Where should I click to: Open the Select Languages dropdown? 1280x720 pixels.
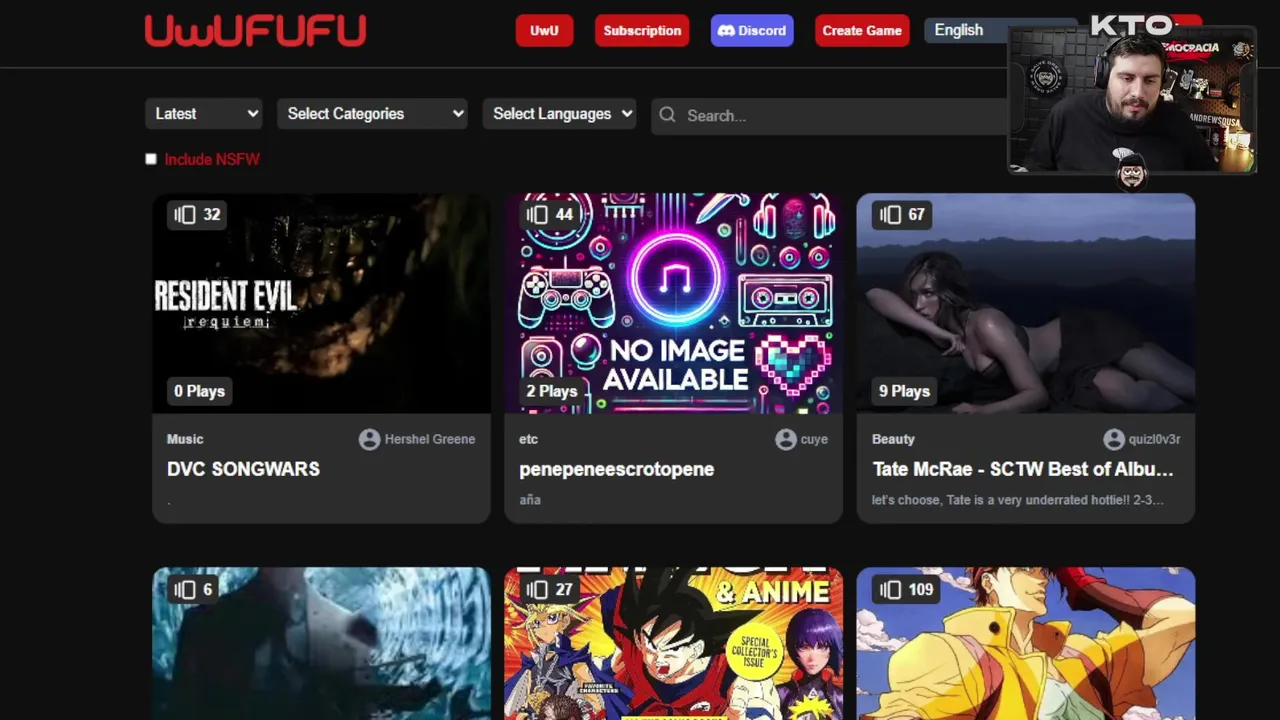pyautogui.click(x=561, y=114)
